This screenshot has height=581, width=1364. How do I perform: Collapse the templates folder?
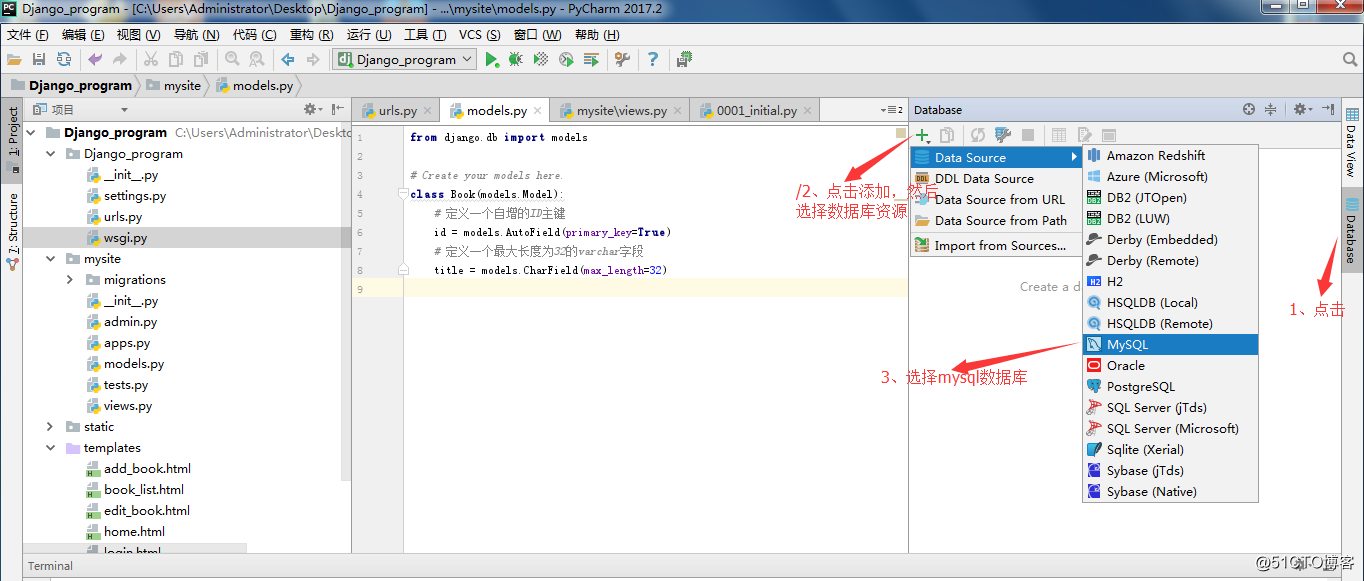pos(51,448)
